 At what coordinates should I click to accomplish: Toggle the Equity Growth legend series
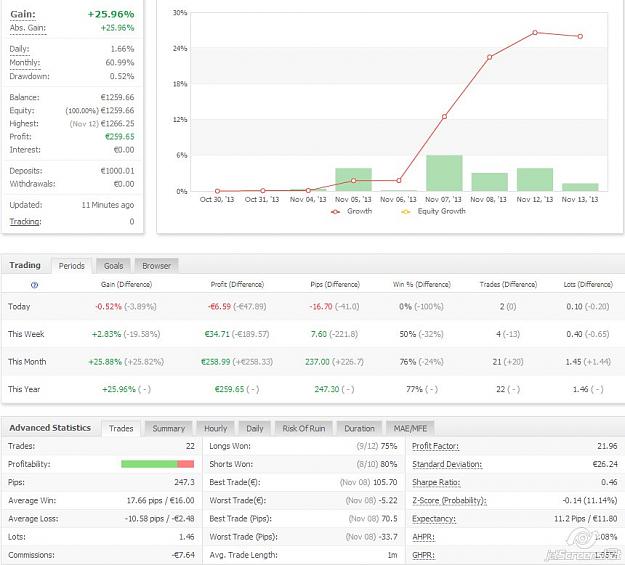(x=433, y=211)
